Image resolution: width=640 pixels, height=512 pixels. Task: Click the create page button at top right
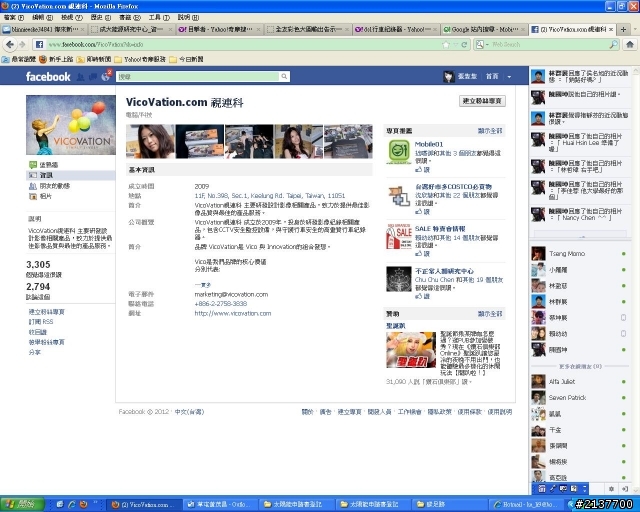[482, 101]
